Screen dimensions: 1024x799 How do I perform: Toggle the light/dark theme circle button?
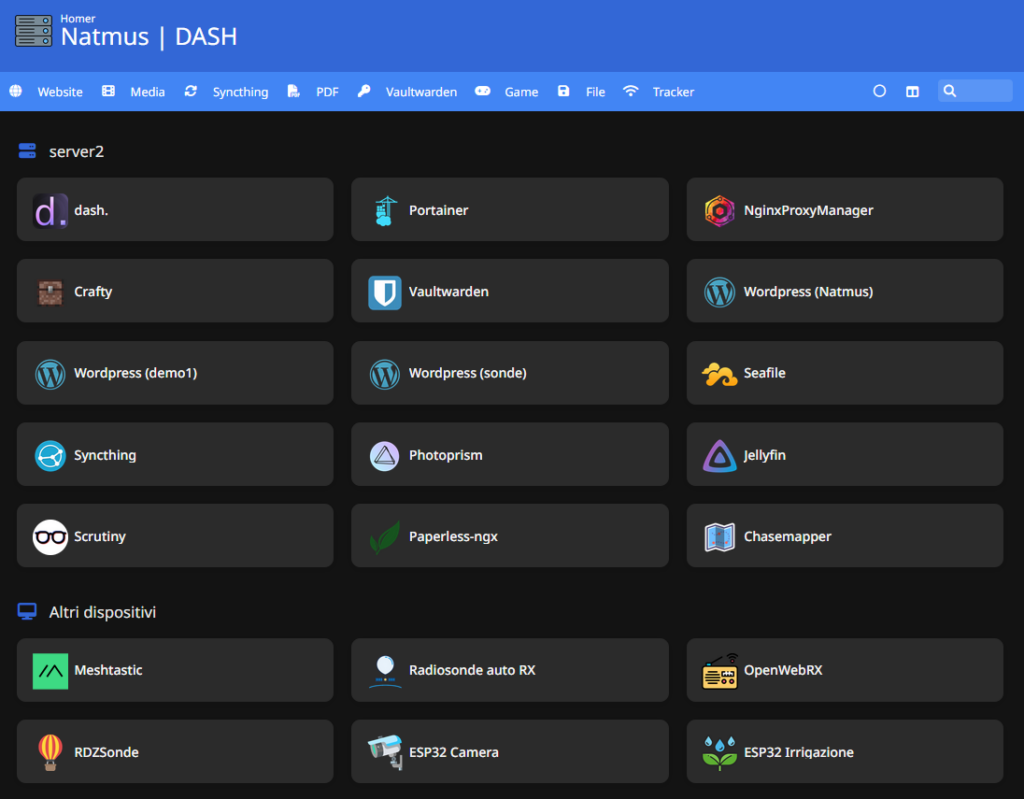pos(879,91)
